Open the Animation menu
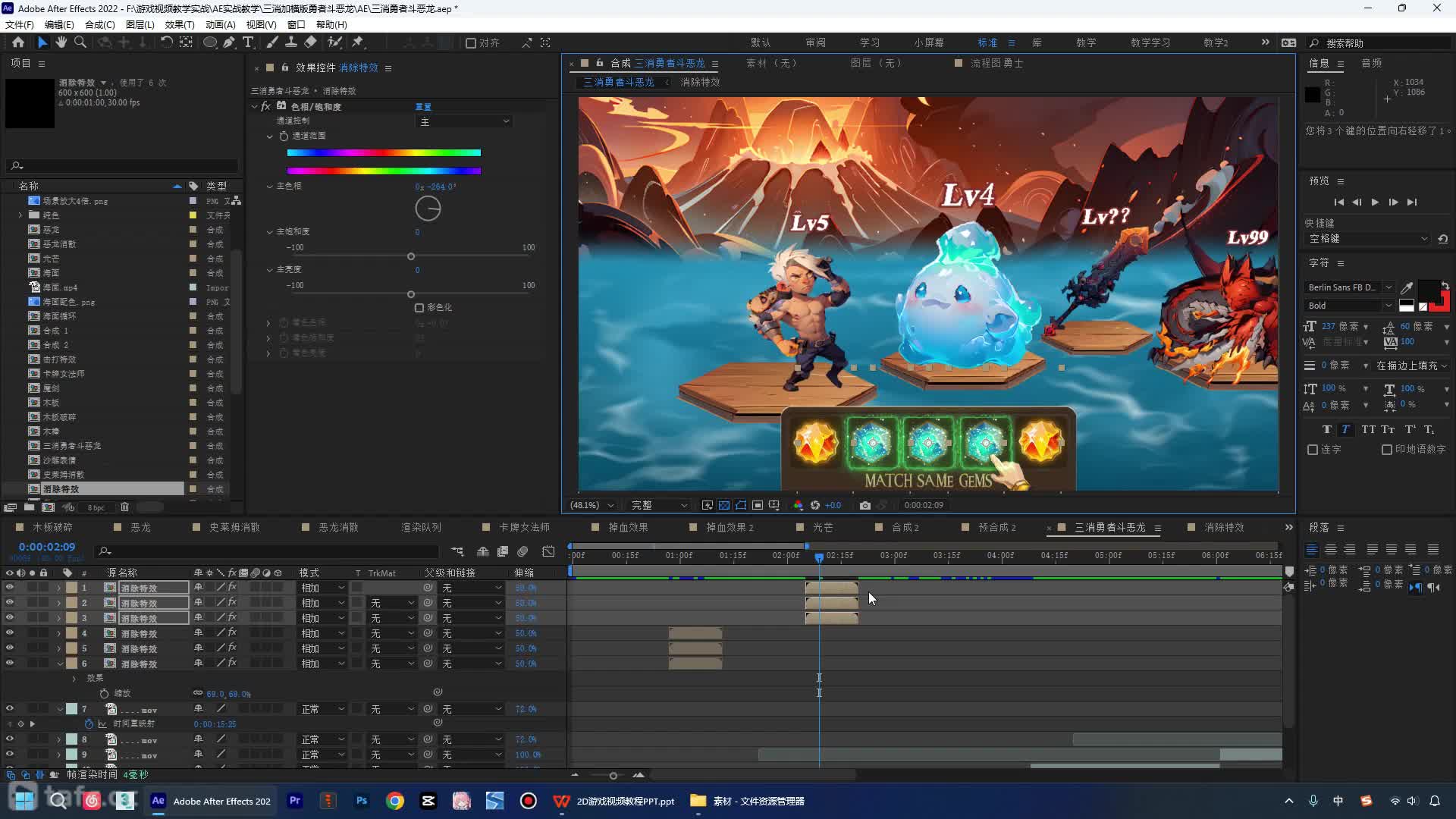The width and height of the screenshot is (1456, 819). click(x=220, y=24)
